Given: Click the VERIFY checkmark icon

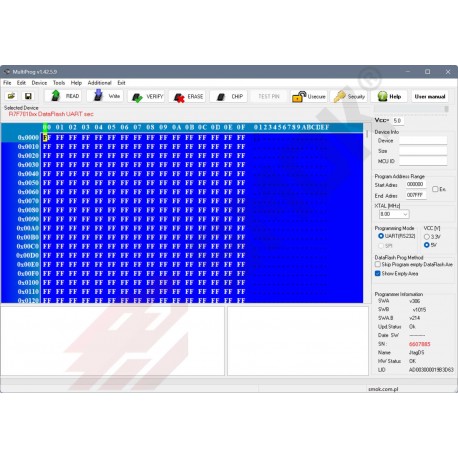Looking at the screenshot, I should click(137, 97).
